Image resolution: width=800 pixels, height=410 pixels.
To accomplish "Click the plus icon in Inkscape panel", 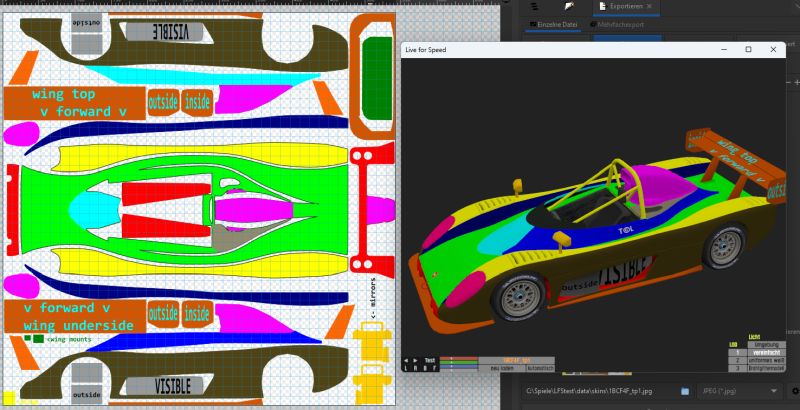I will click(797, 82).
